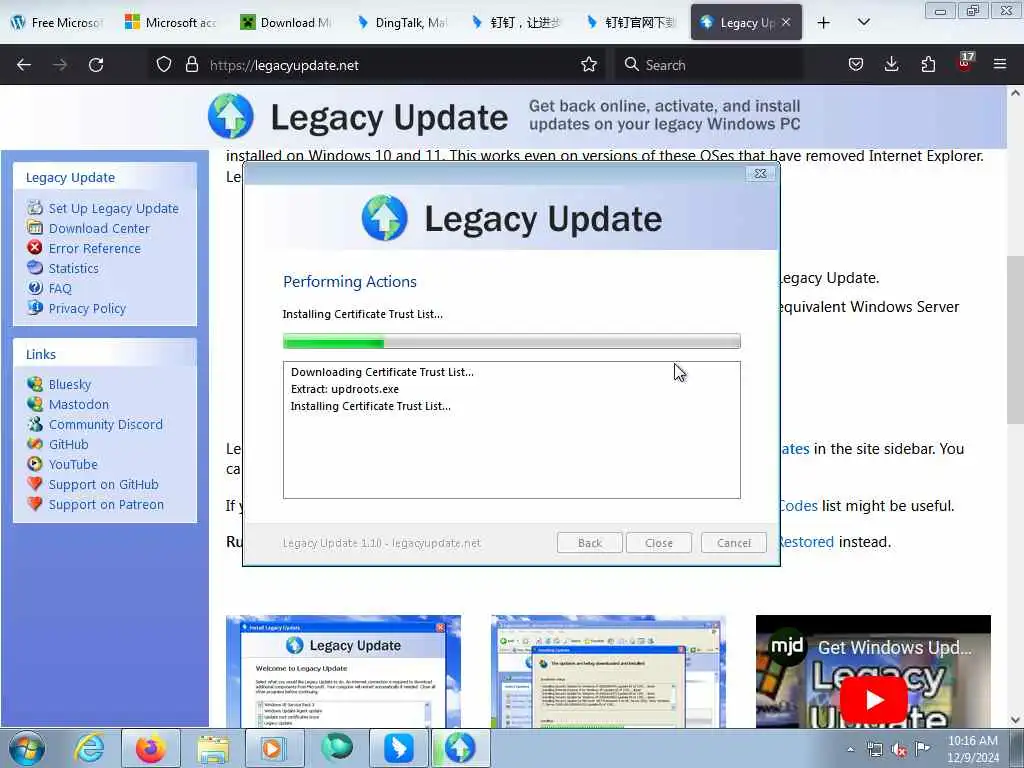Open the updates downloading screenshot thumbnail

coord(608,671)
